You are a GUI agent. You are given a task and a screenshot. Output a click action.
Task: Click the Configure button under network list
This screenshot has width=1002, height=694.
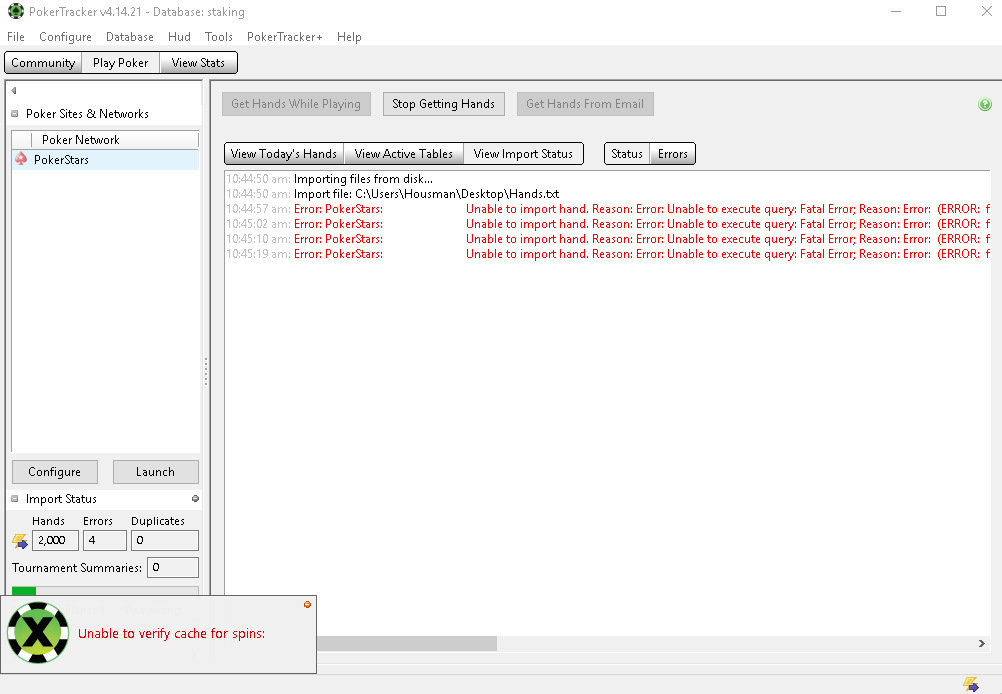click(55, 472)
